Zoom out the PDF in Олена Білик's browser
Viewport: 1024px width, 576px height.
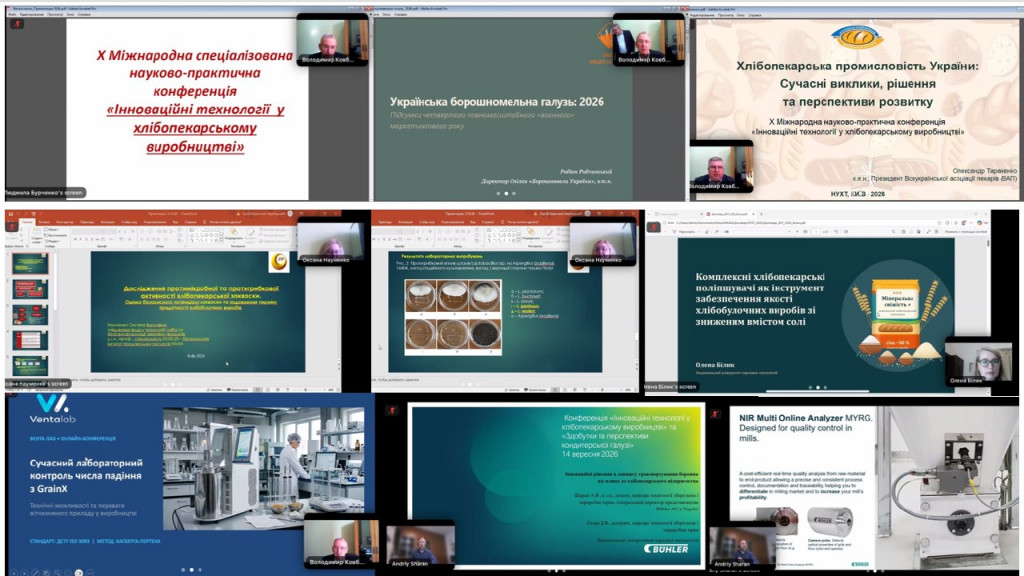pyautogui.click(x=788, y=232)
